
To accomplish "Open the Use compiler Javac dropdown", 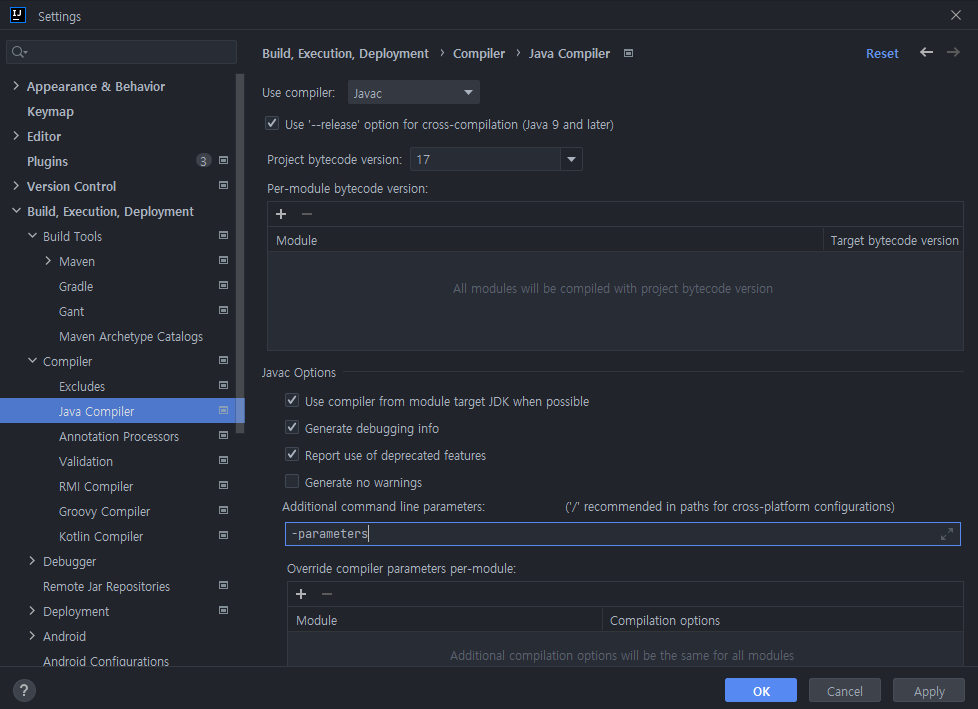I will [x=414, y=92].
